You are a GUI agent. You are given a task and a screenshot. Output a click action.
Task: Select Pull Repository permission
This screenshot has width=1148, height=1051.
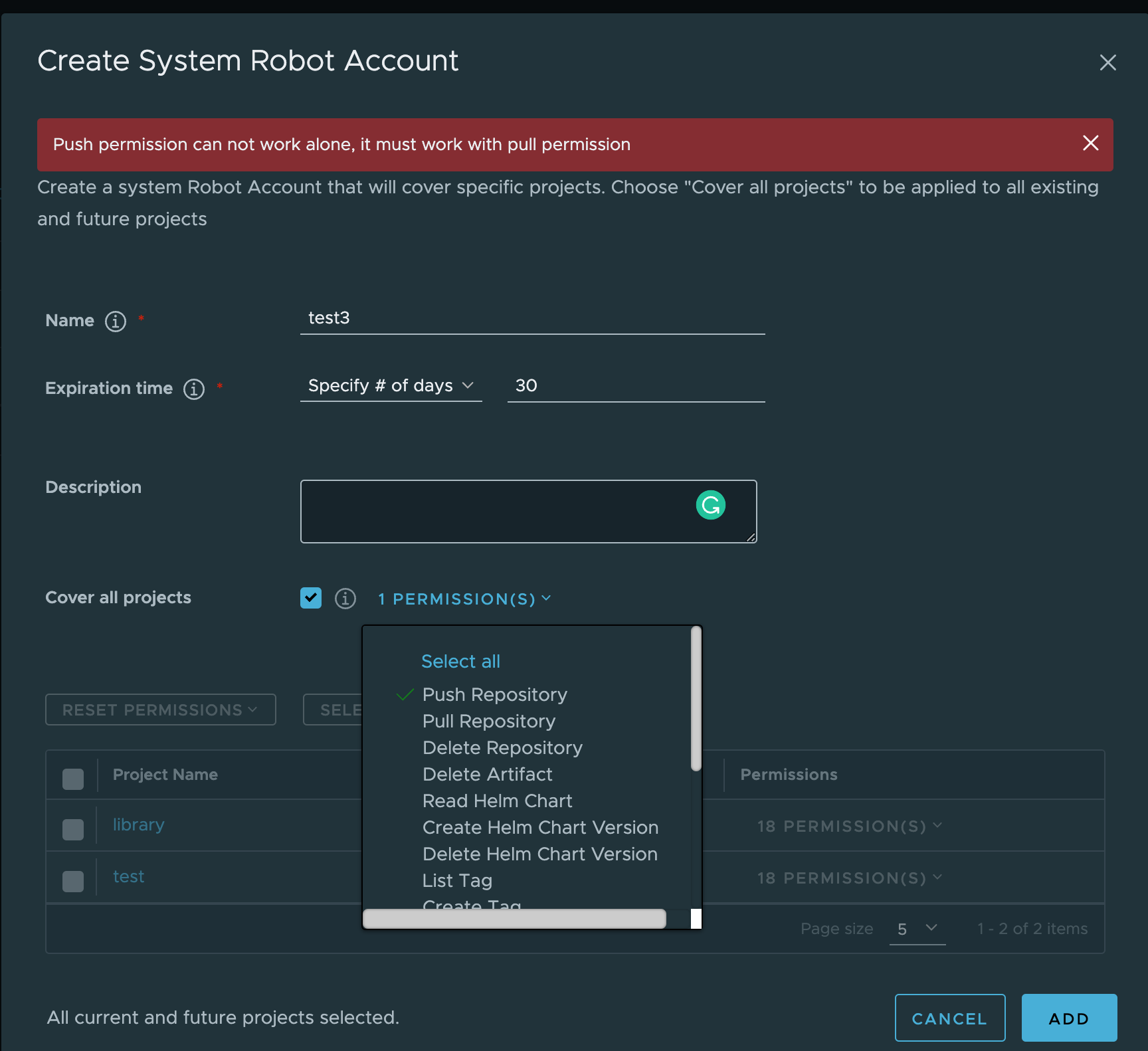tap(489, 721)
